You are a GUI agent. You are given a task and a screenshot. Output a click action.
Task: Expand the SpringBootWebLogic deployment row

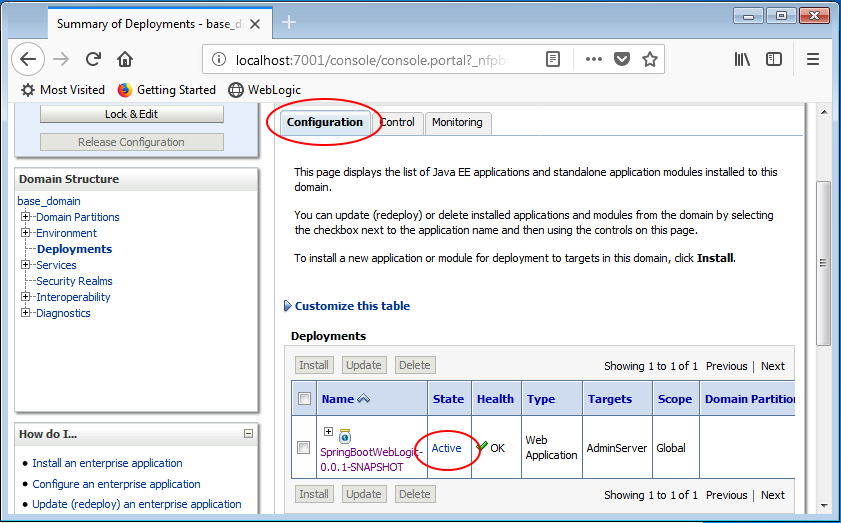[x=328, y=432]
